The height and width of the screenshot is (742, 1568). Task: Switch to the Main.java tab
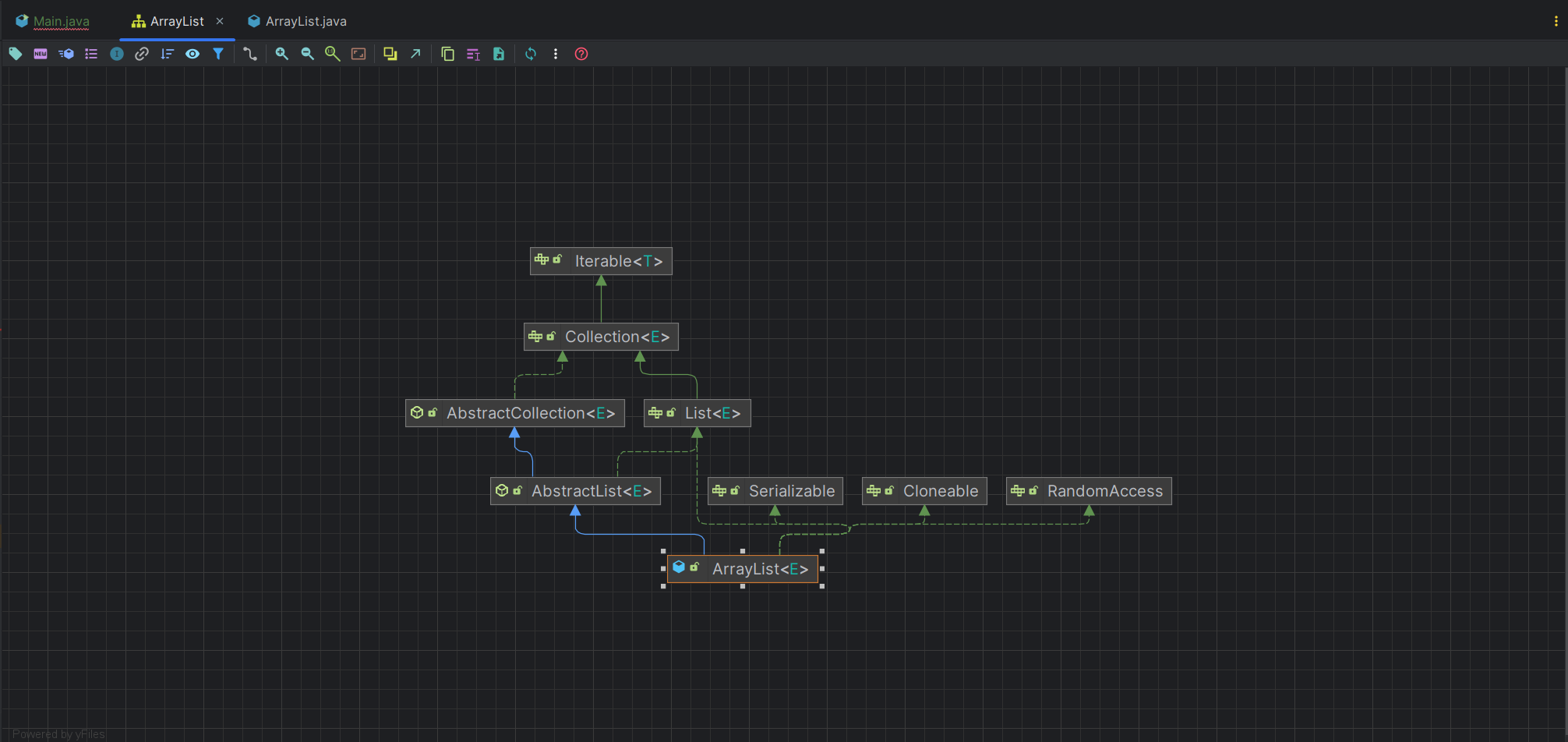(61, 21)
